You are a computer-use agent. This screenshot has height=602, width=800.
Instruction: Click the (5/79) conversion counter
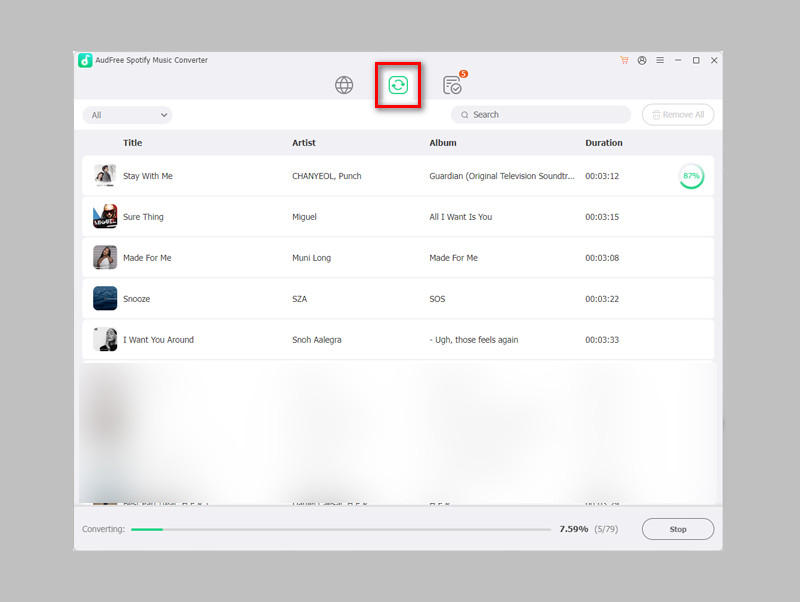[606, 529]
